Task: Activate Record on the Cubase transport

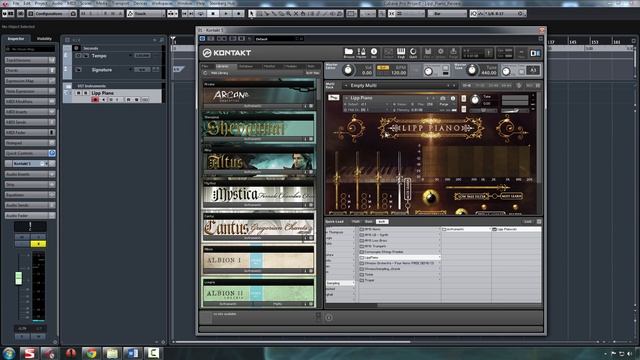Action: [x=239, y=13]
